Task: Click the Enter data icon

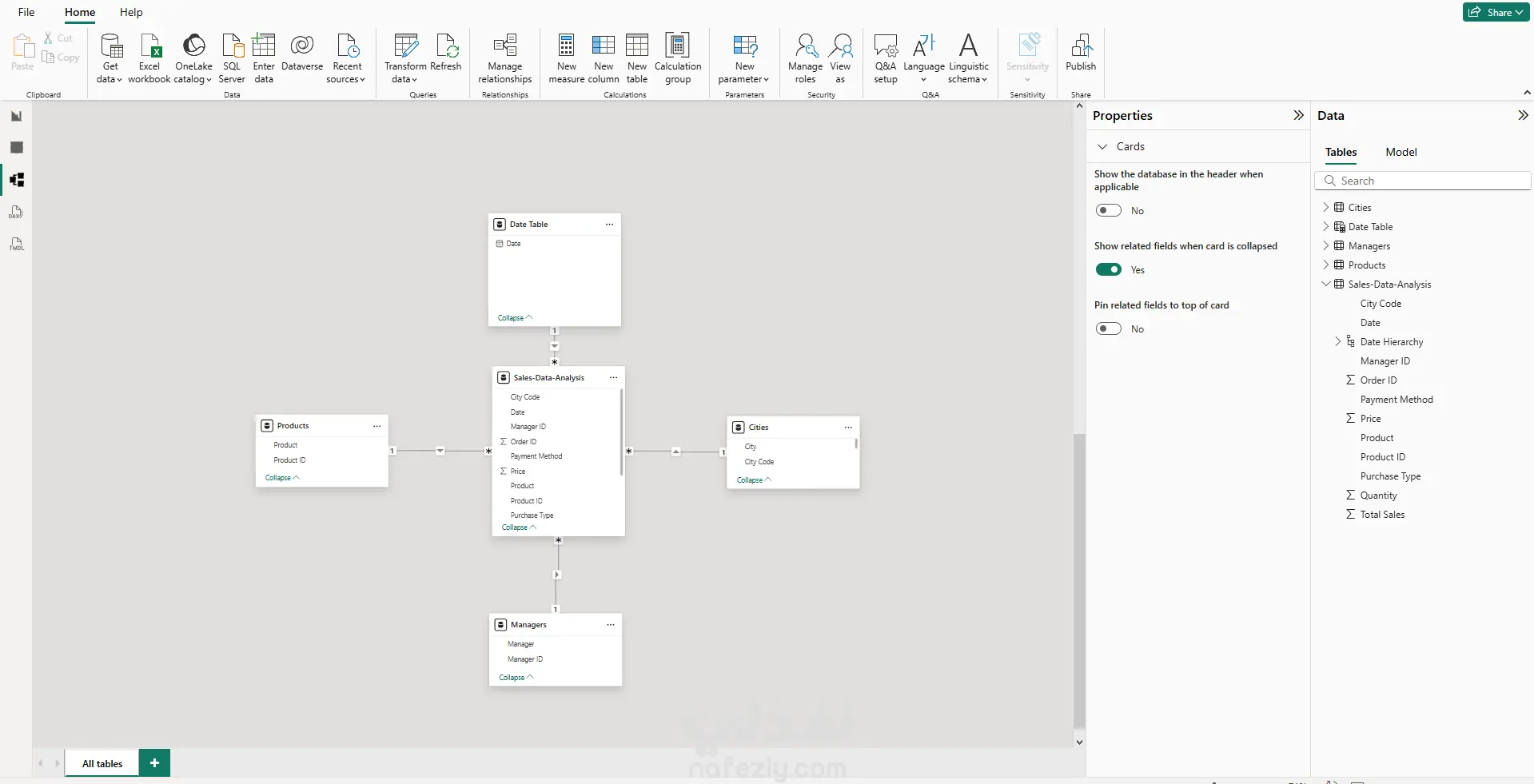Action: click(264, 45)
